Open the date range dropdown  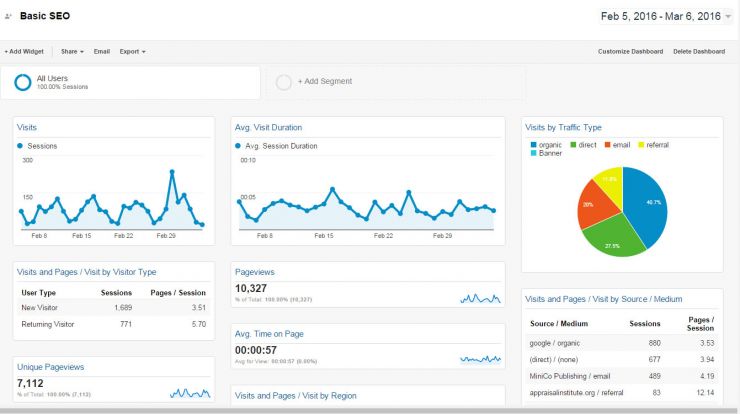pos(728,17)
